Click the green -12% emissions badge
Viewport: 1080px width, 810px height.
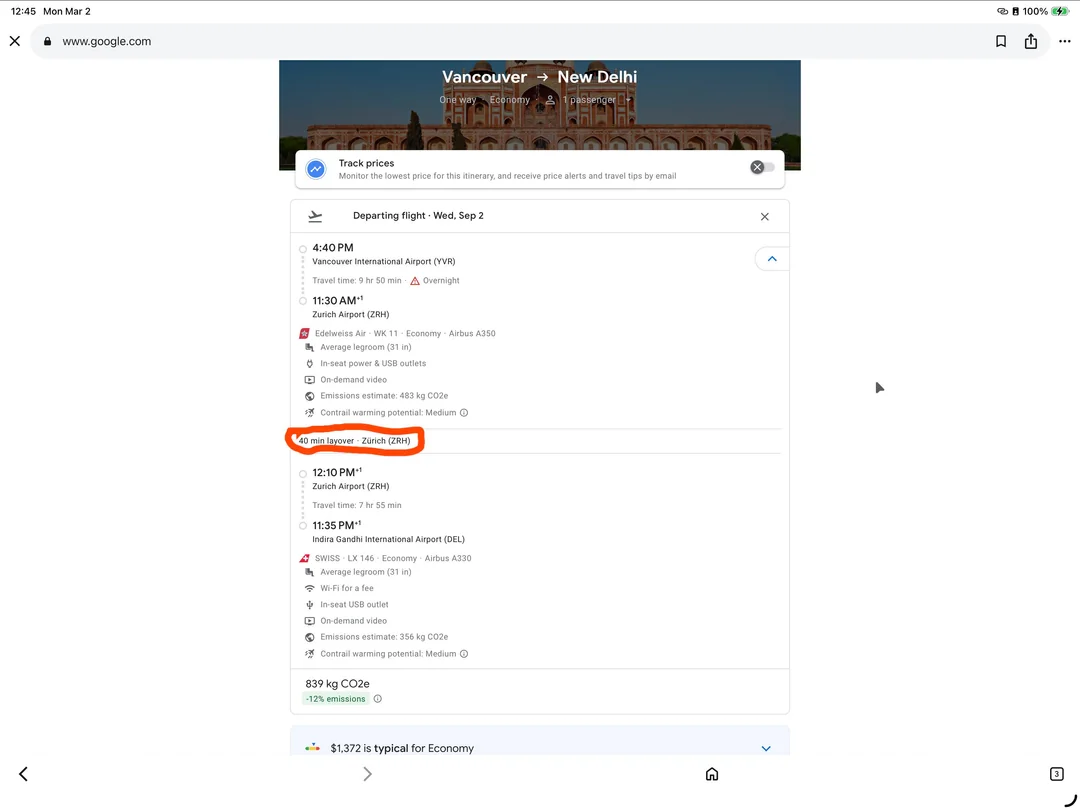click(335, 699)
